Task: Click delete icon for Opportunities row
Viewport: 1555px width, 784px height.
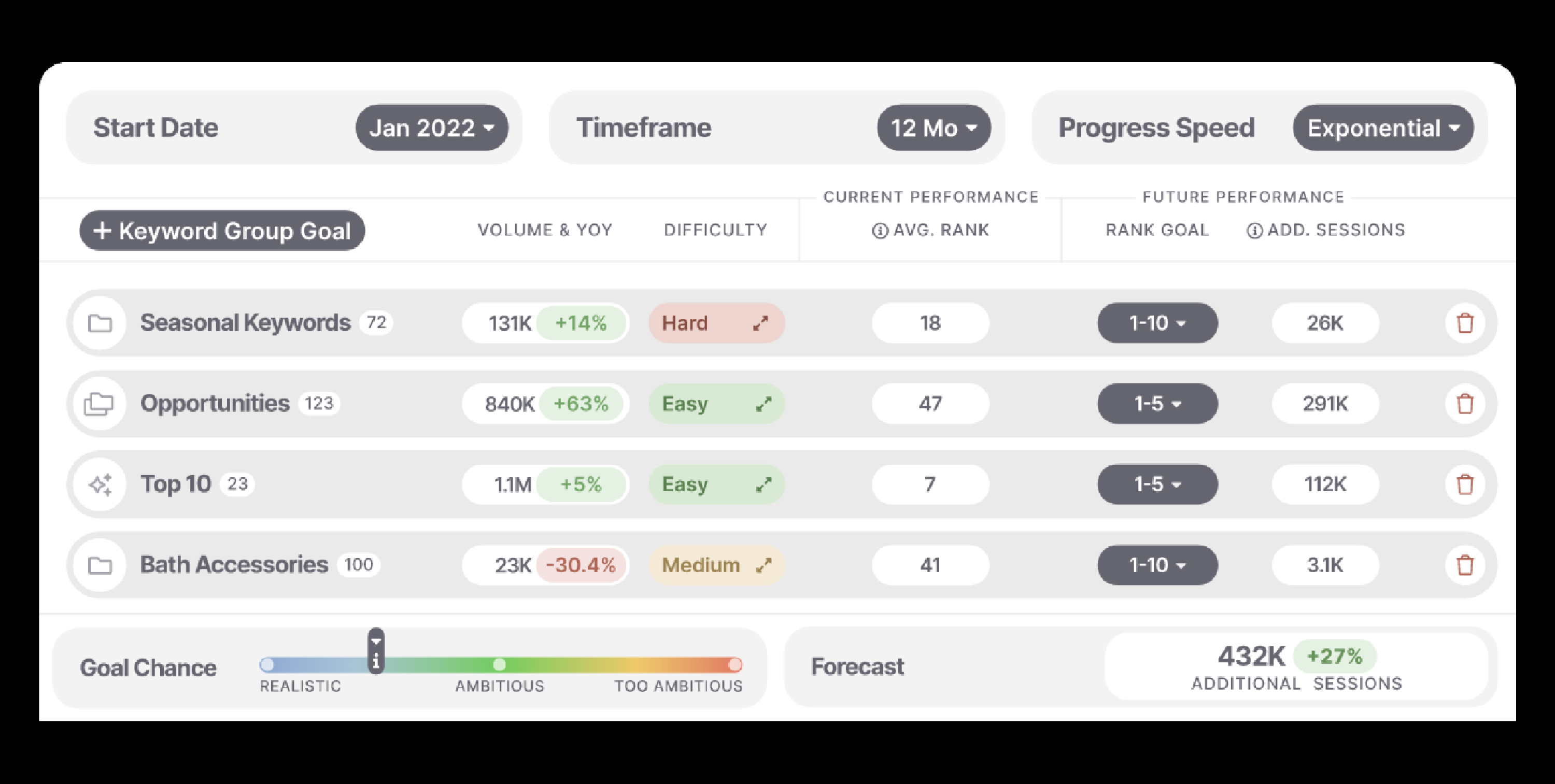Action: pyautogui.click(x=1465, y=404)
